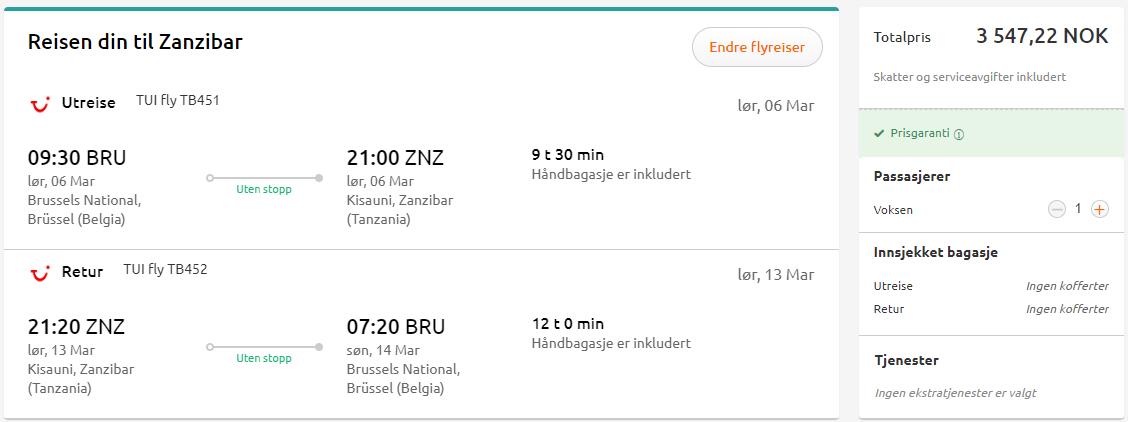
Task: Click the outbound Uten stopp route line
Action: pos(264,178)
